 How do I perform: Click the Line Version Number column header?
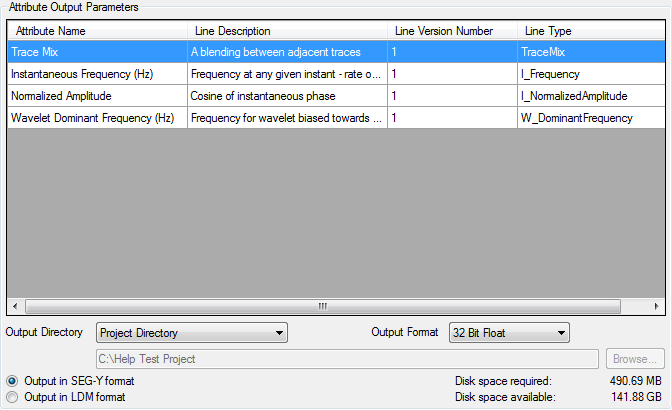coord(452,31)
